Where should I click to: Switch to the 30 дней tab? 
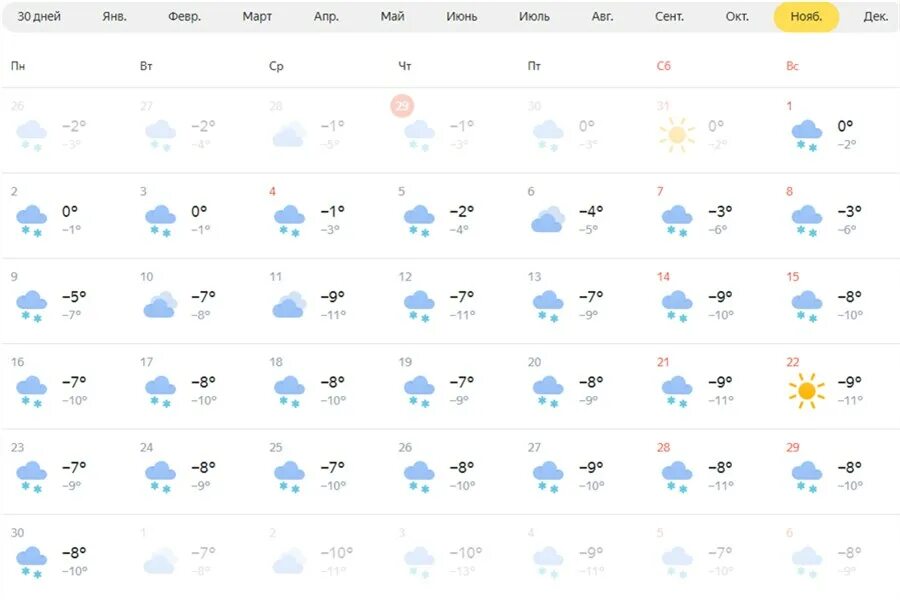(39, 17)
